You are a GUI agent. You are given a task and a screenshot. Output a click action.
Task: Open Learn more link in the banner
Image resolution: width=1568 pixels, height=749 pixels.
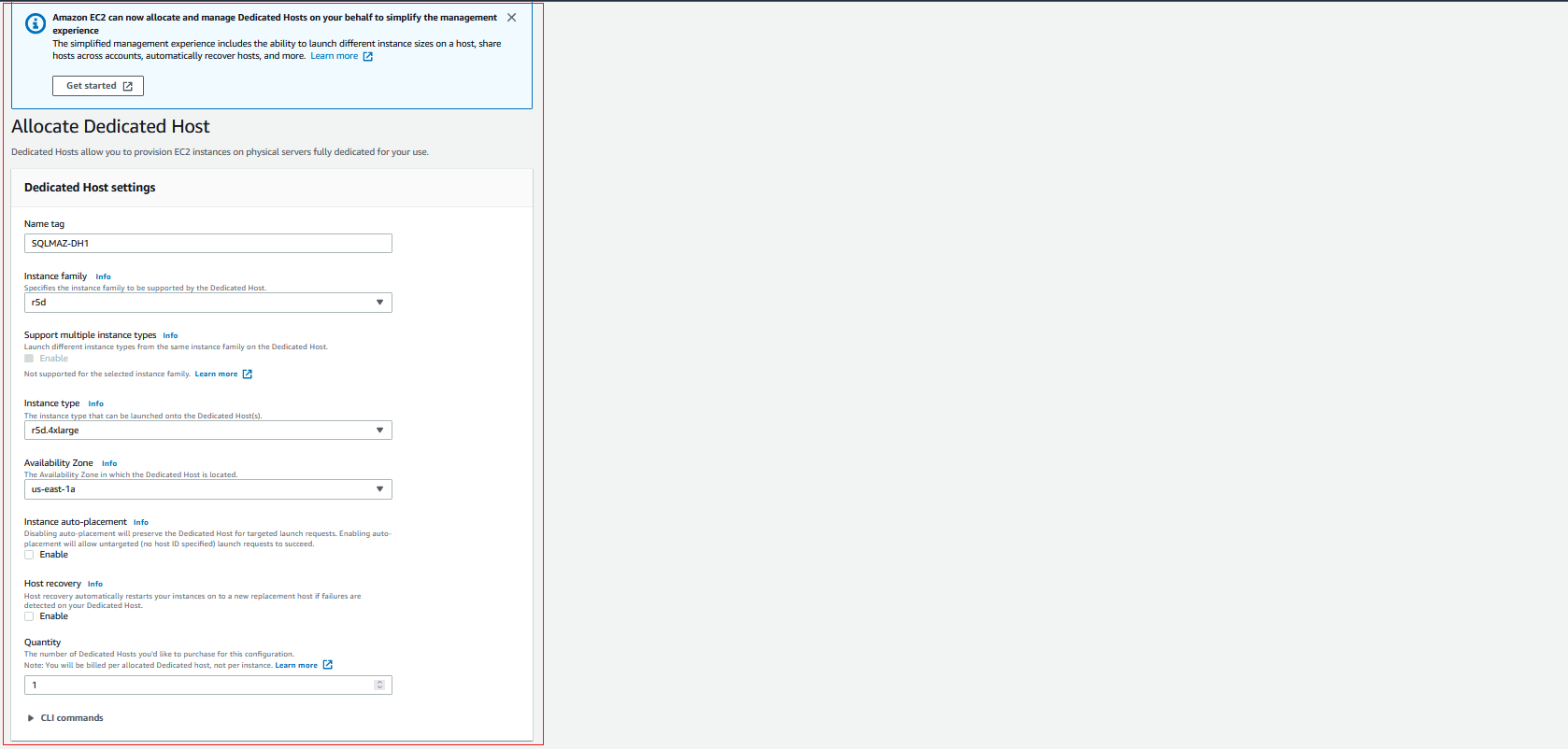334,56
